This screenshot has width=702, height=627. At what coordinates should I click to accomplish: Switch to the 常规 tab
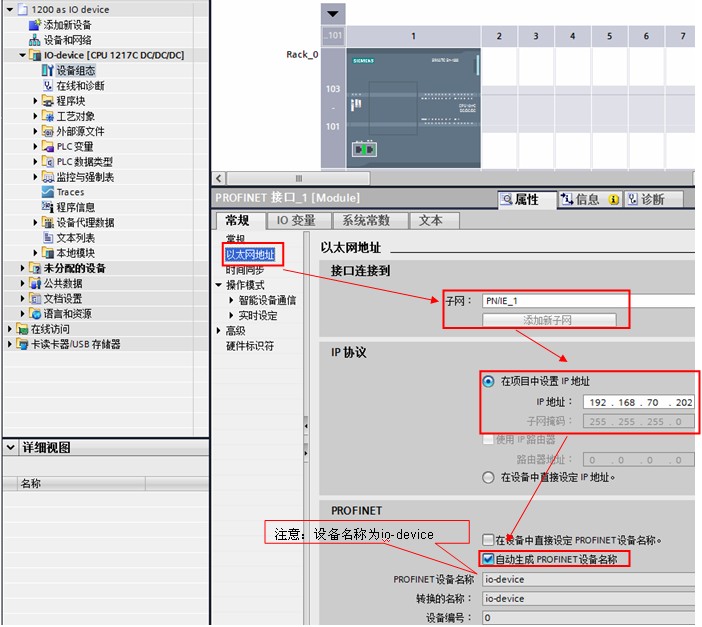coord(238,220)
